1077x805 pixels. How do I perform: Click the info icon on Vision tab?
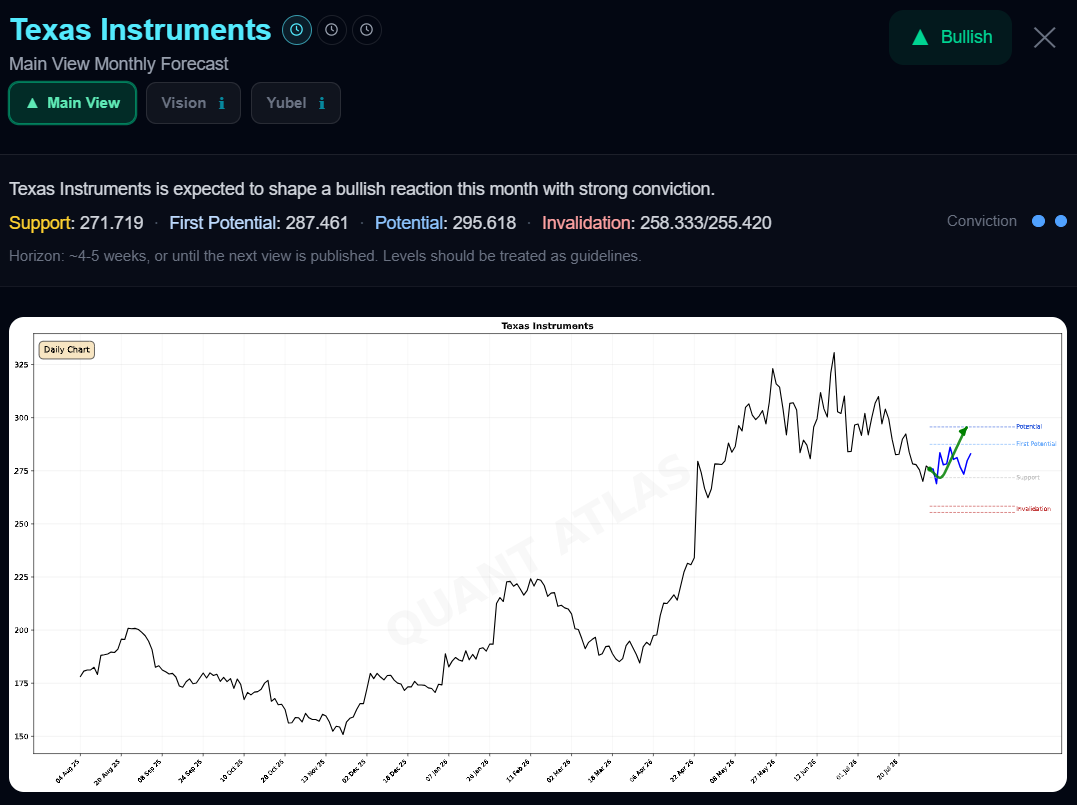point(221,103)
